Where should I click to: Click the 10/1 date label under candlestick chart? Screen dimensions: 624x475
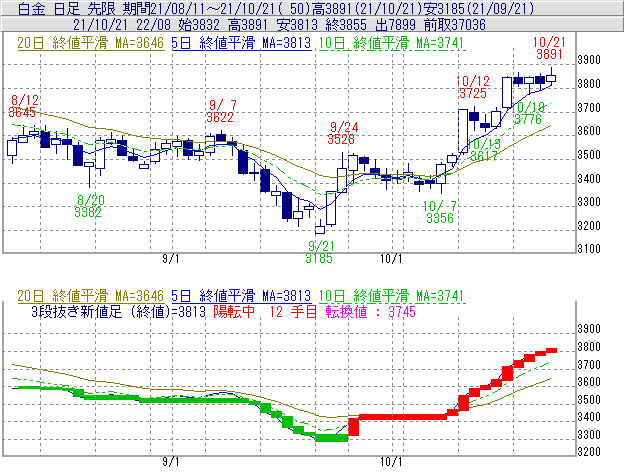(x=391, y=259)
